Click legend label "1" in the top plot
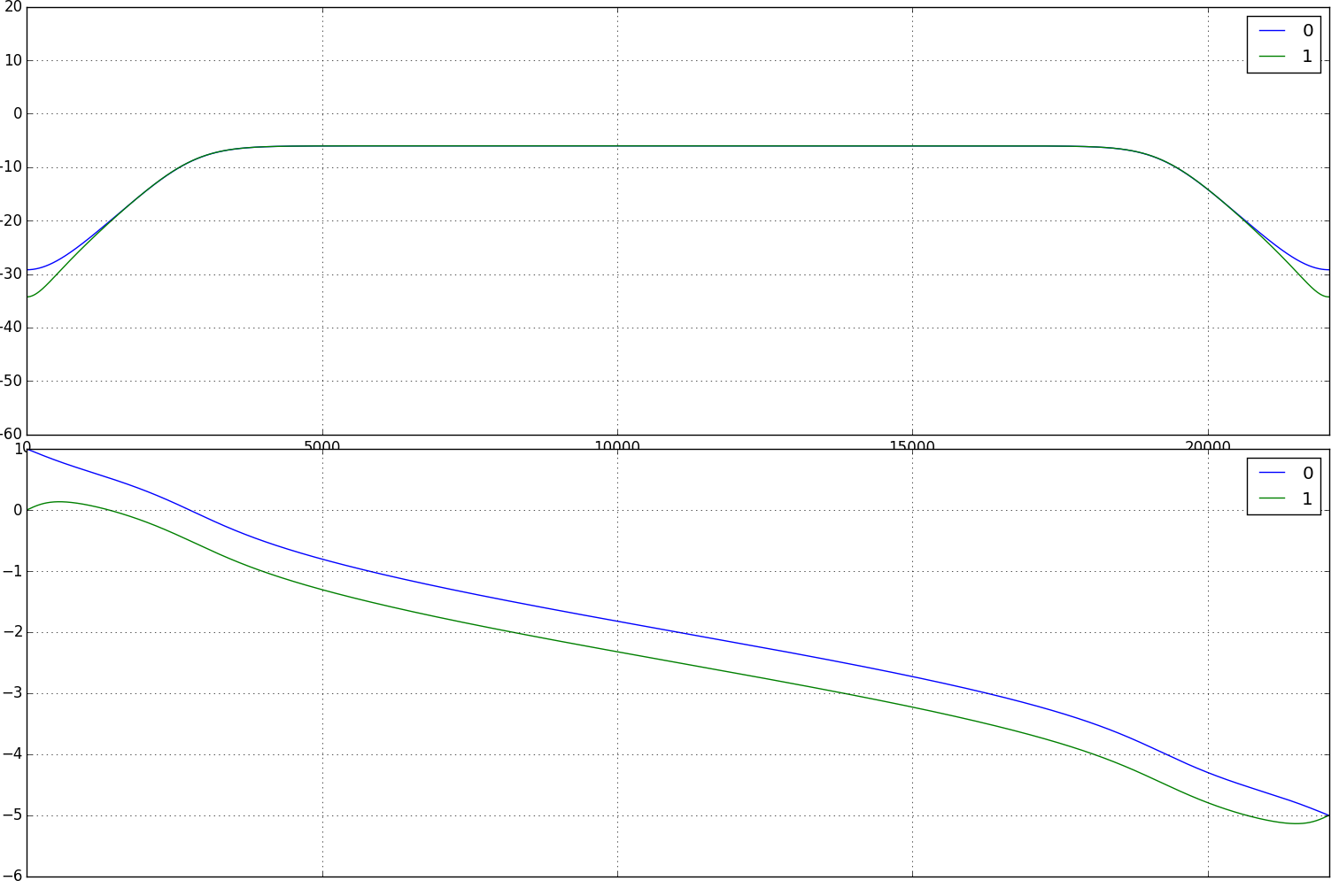This screenshot has height=896, width=1339. [x=1307, y=57]
